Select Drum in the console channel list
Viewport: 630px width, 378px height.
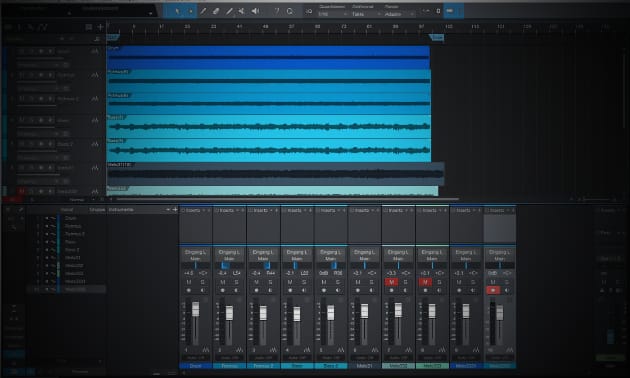(70, 218)
